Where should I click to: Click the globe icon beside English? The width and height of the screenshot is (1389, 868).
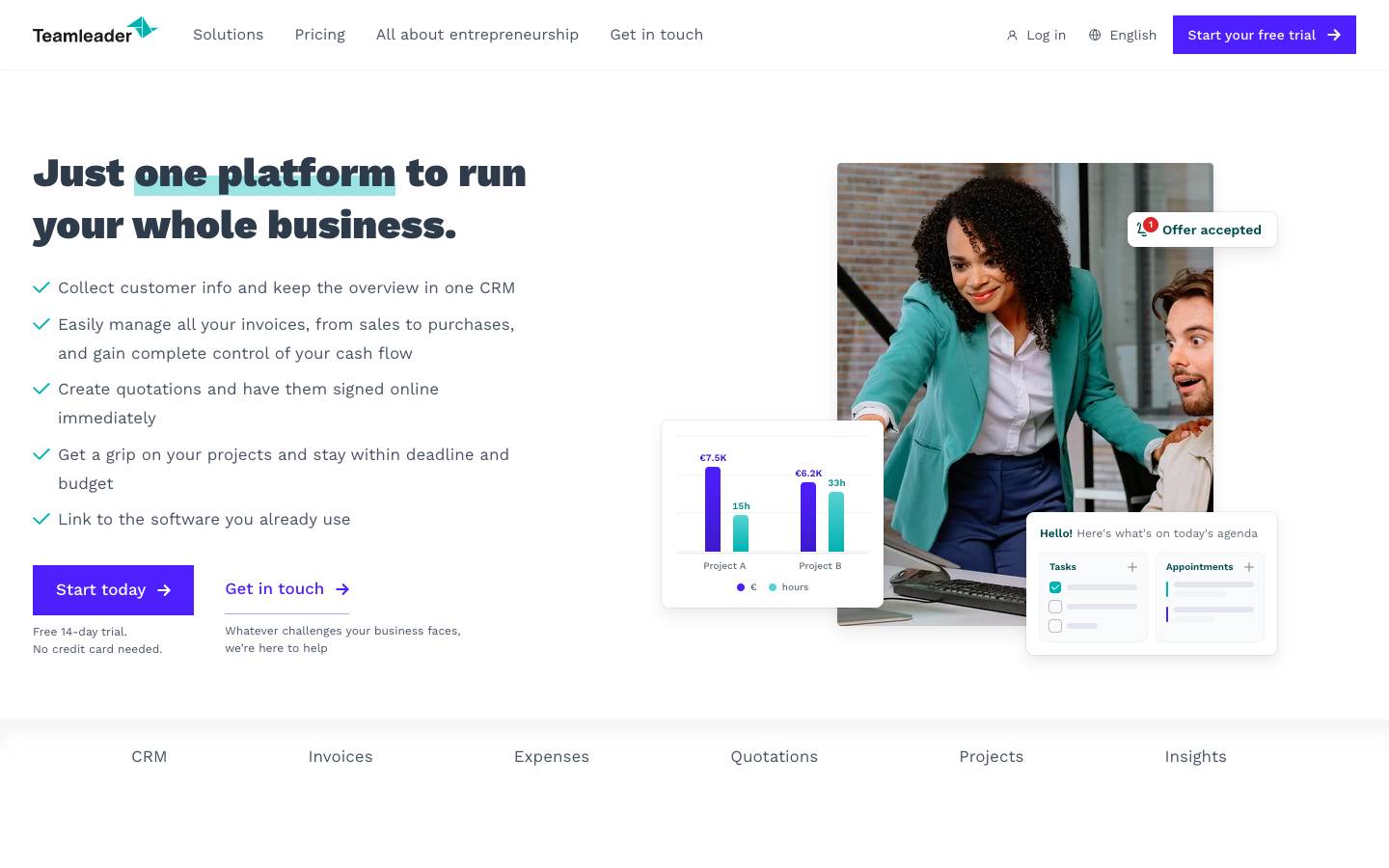(1095, 36)
